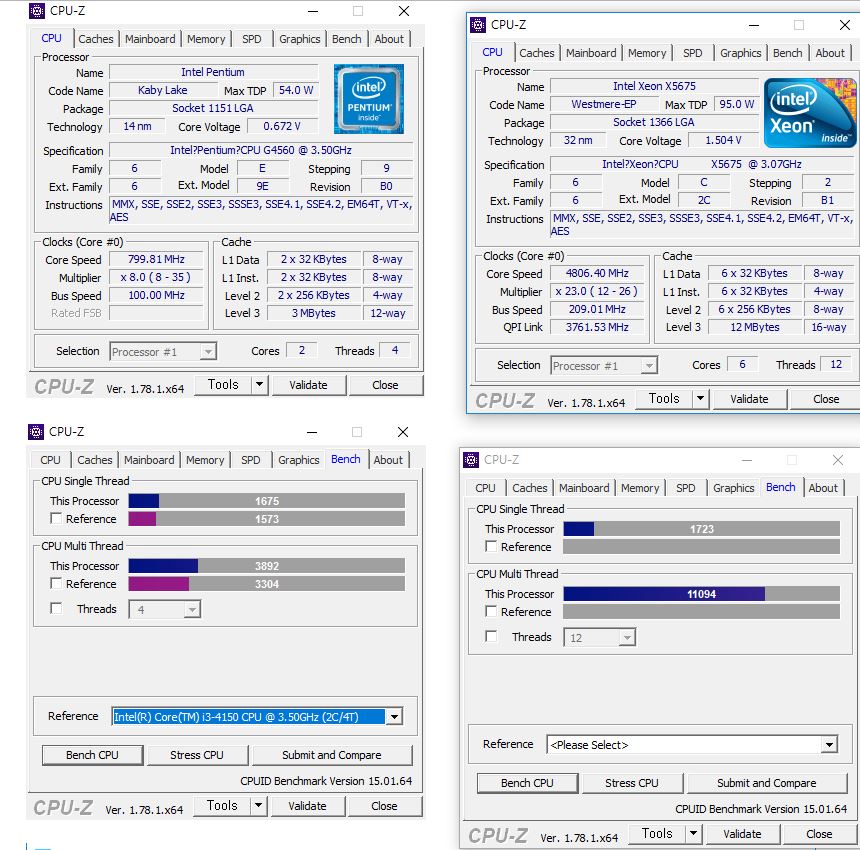Open the Please Select reference dropdown
Image resolution: width=860 pixels, height=850 pixels.
point(829,744)
